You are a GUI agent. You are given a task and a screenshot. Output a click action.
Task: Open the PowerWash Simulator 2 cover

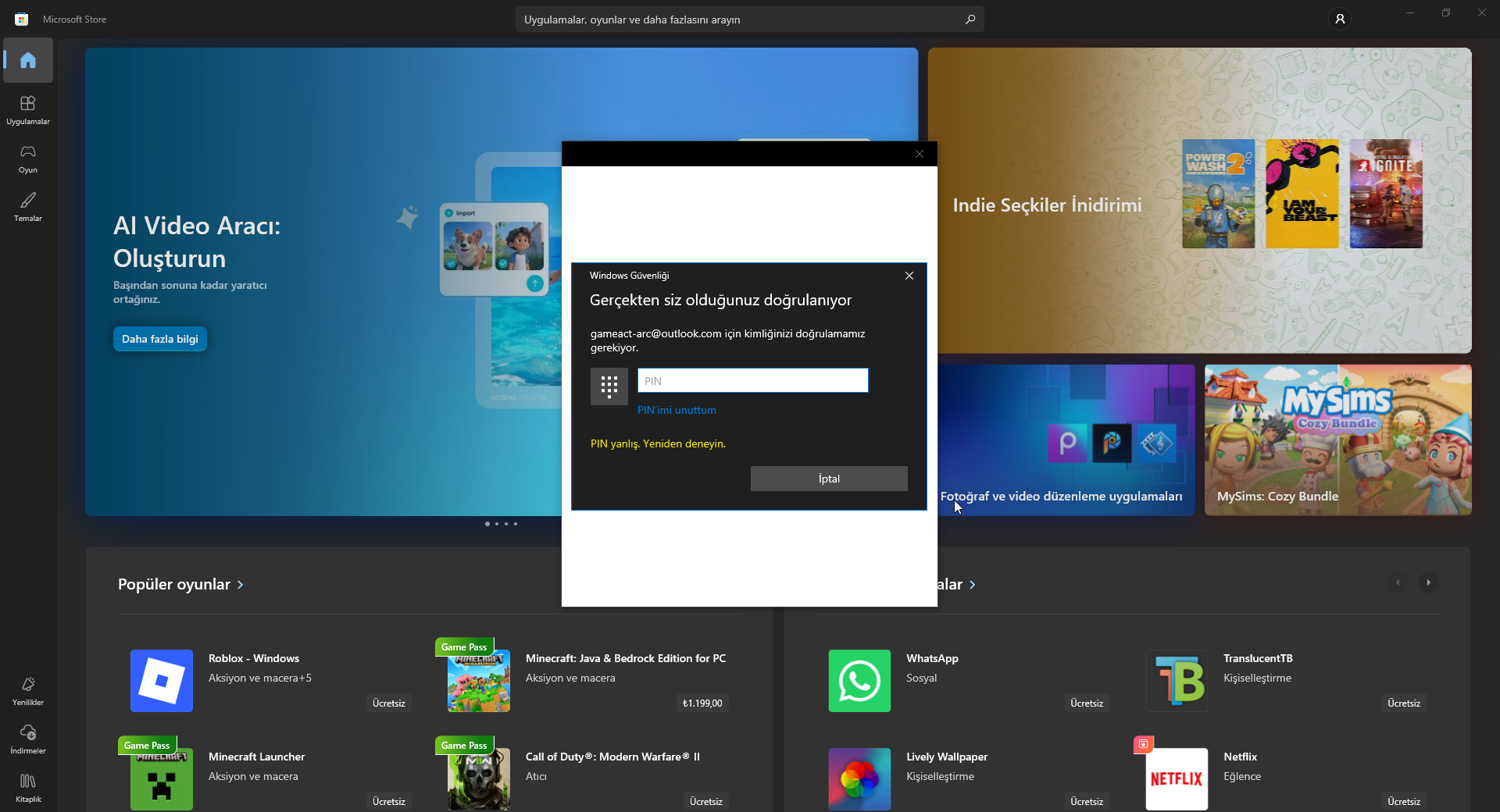pyautogui.click(x=1218, y=194)
